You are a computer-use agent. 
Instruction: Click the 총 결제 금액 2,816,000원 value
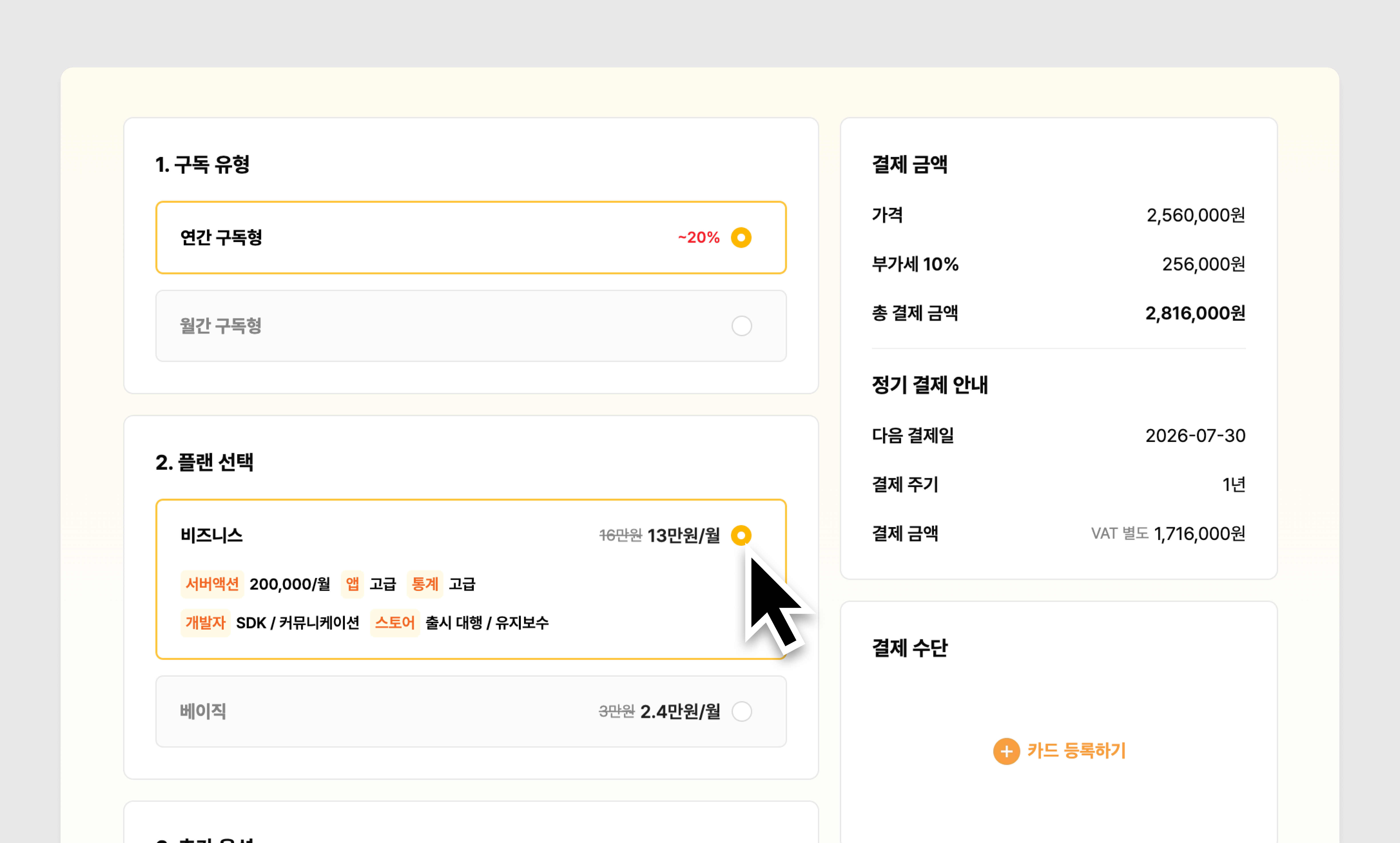pyautogui.click(x=1195, y=313)
